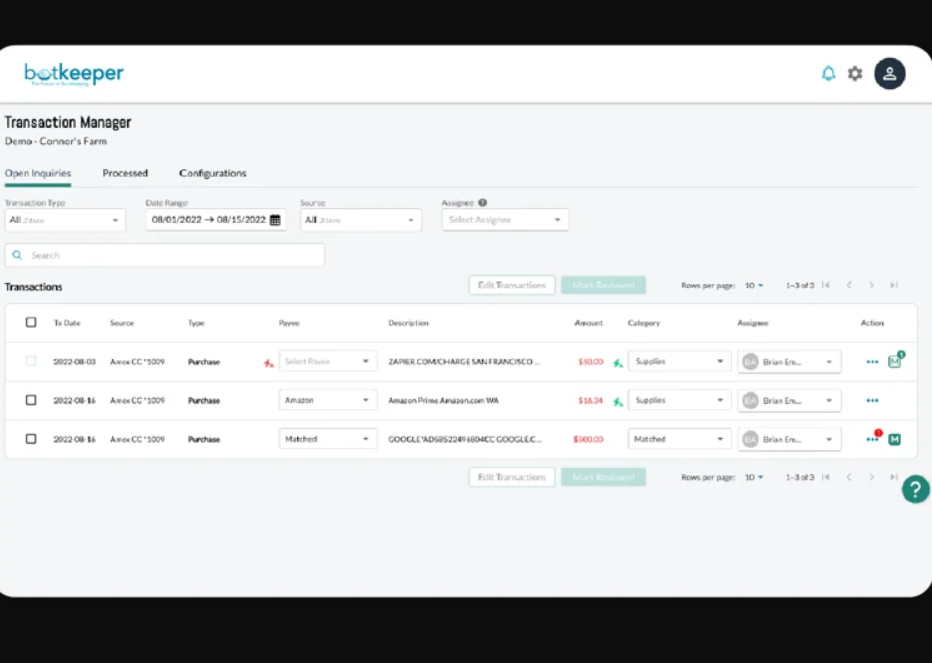932x663 pixels.
Task: Open Supplies category dropdown on Amazon row
Action: [x=679, y=400]
